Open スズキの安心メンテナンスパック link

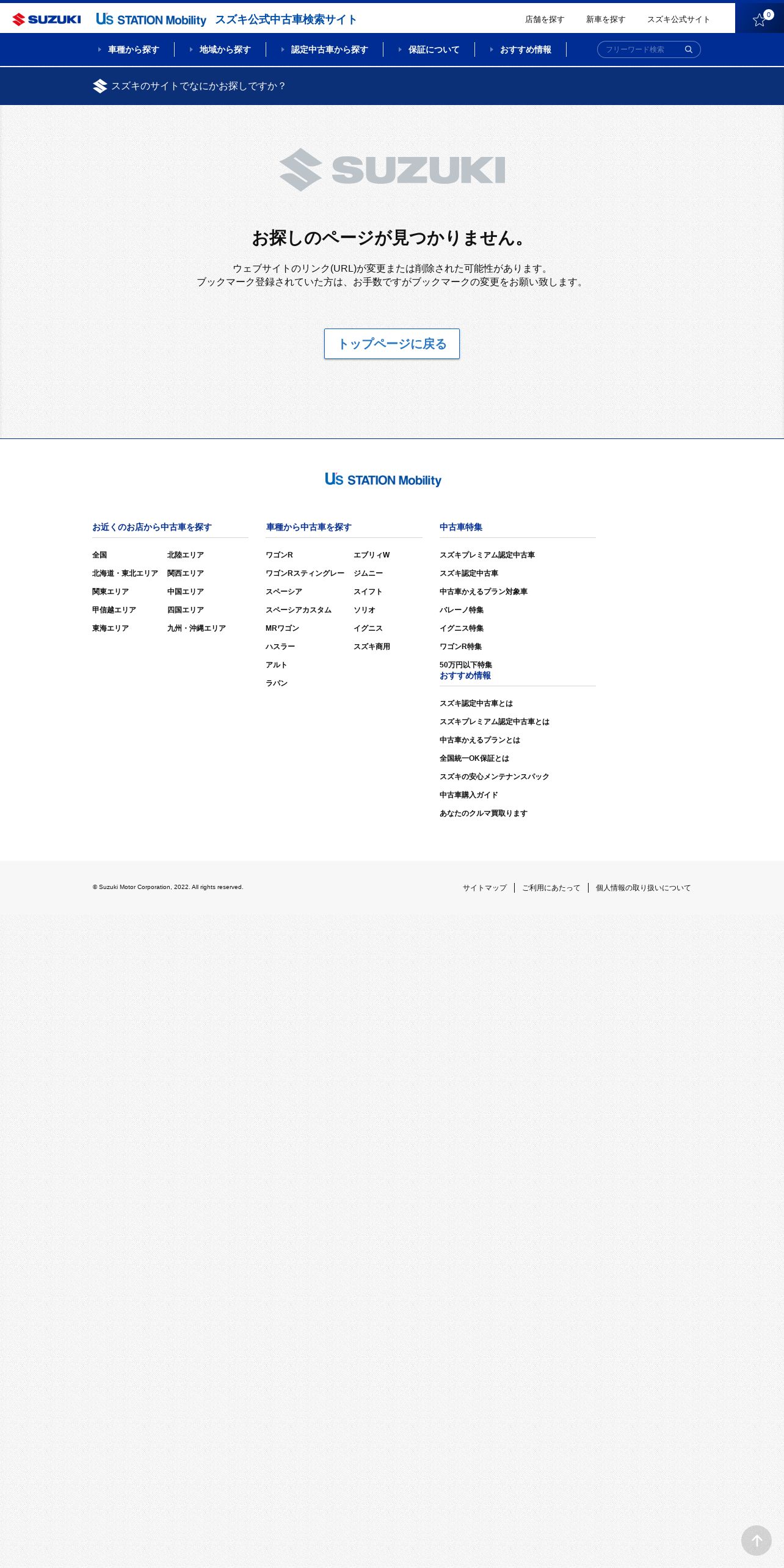[495, 777]
